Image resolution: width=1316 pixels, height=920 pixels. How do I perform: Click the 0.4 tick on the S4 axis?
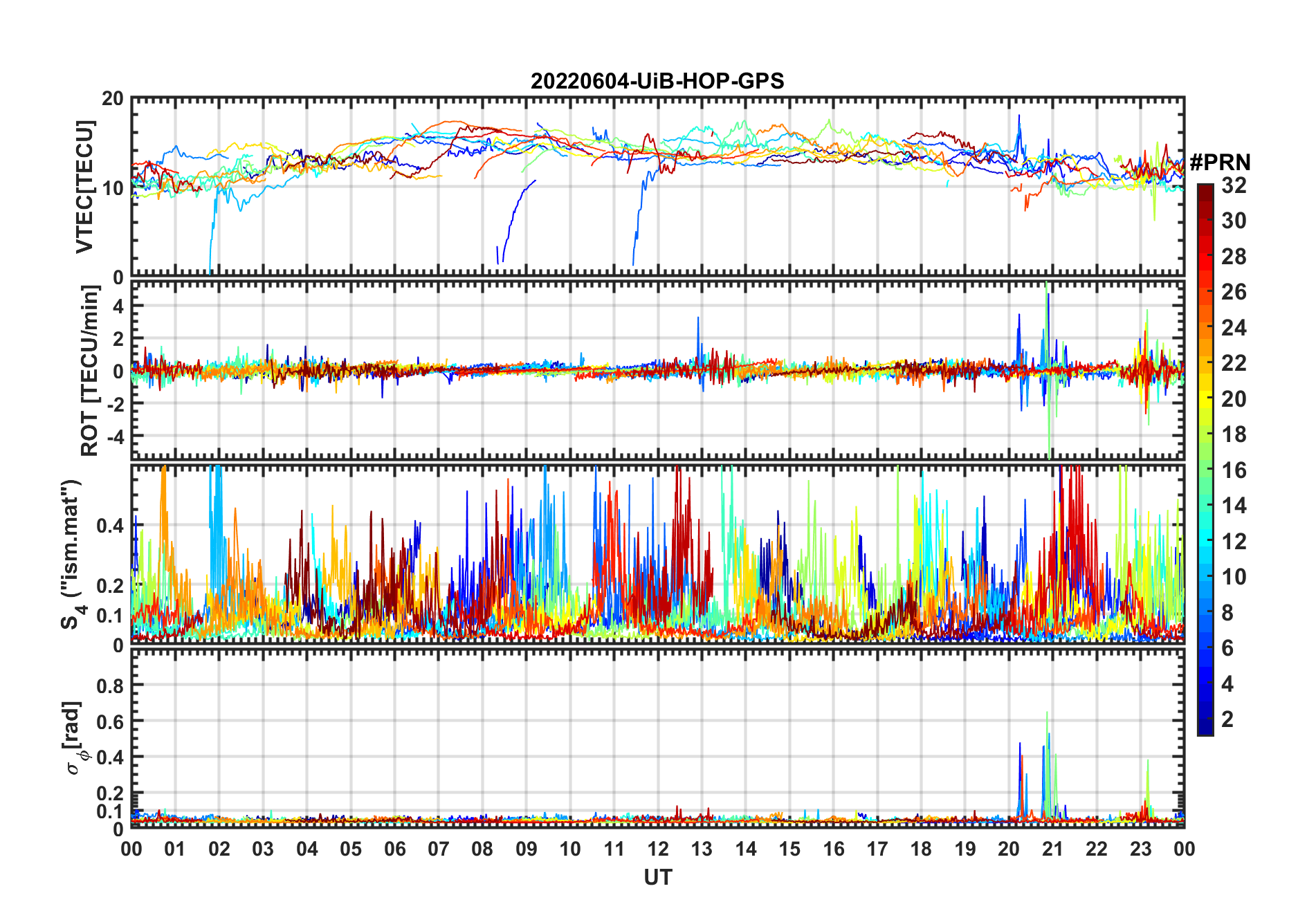click(110, 526)
